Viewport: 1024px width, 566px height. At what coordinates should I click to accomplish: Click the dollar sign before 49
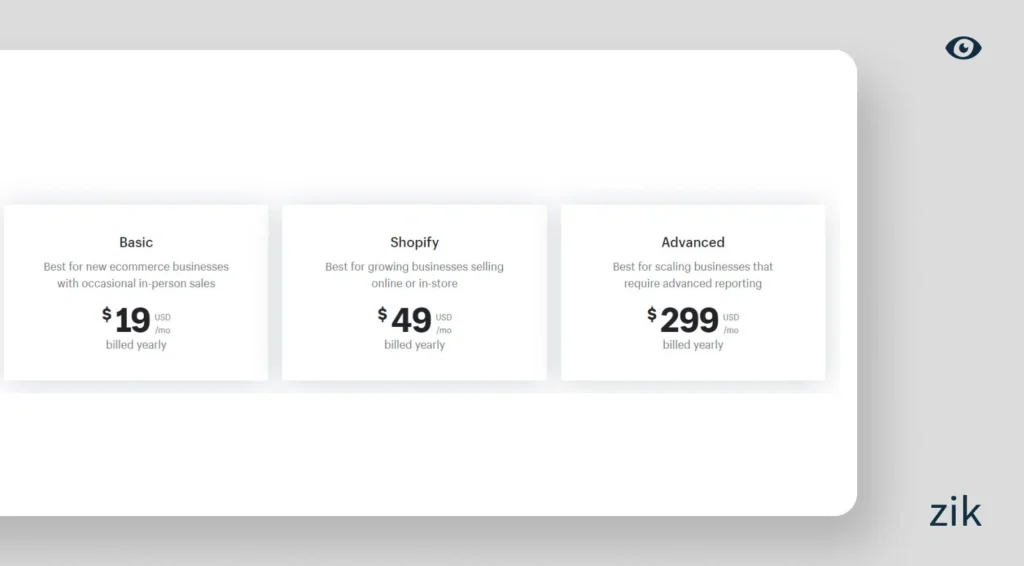[x=382, y=315]
